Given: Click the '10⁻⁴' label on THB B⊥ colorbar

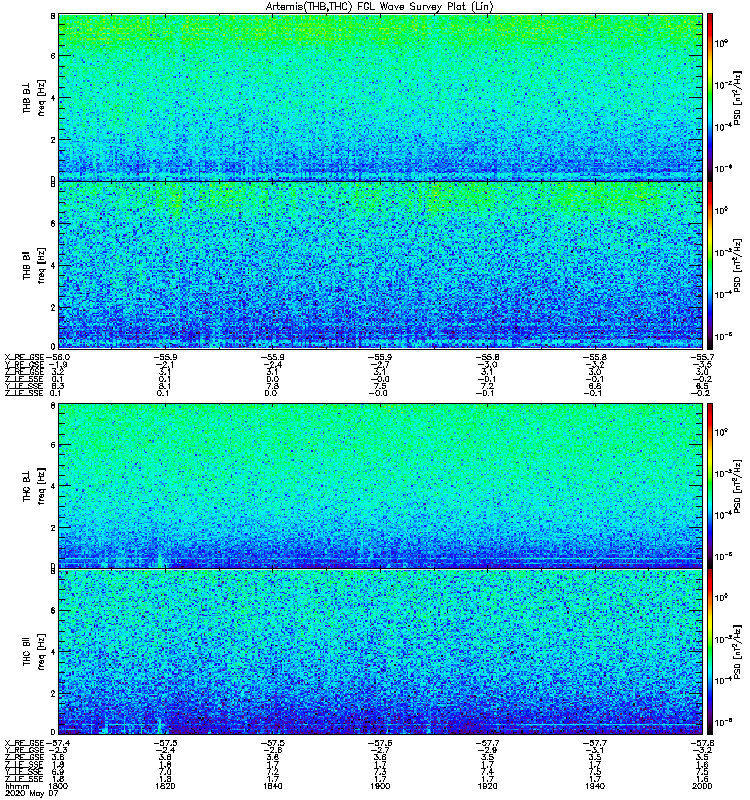Looking at the screenshot, I should coord(723,127).
